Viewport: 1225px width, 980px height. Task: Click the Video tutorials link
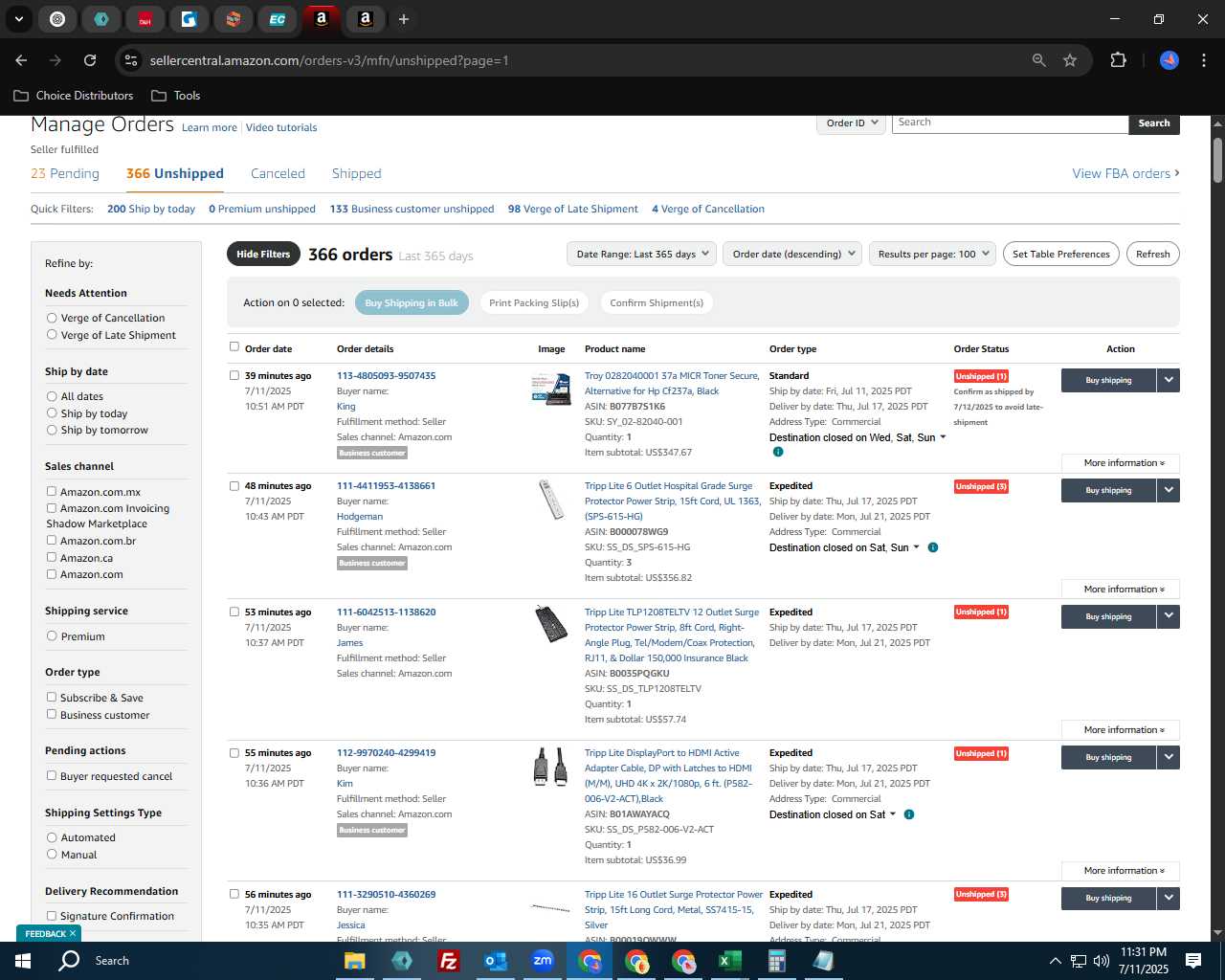pyautogui.click(x=281, y=127)
